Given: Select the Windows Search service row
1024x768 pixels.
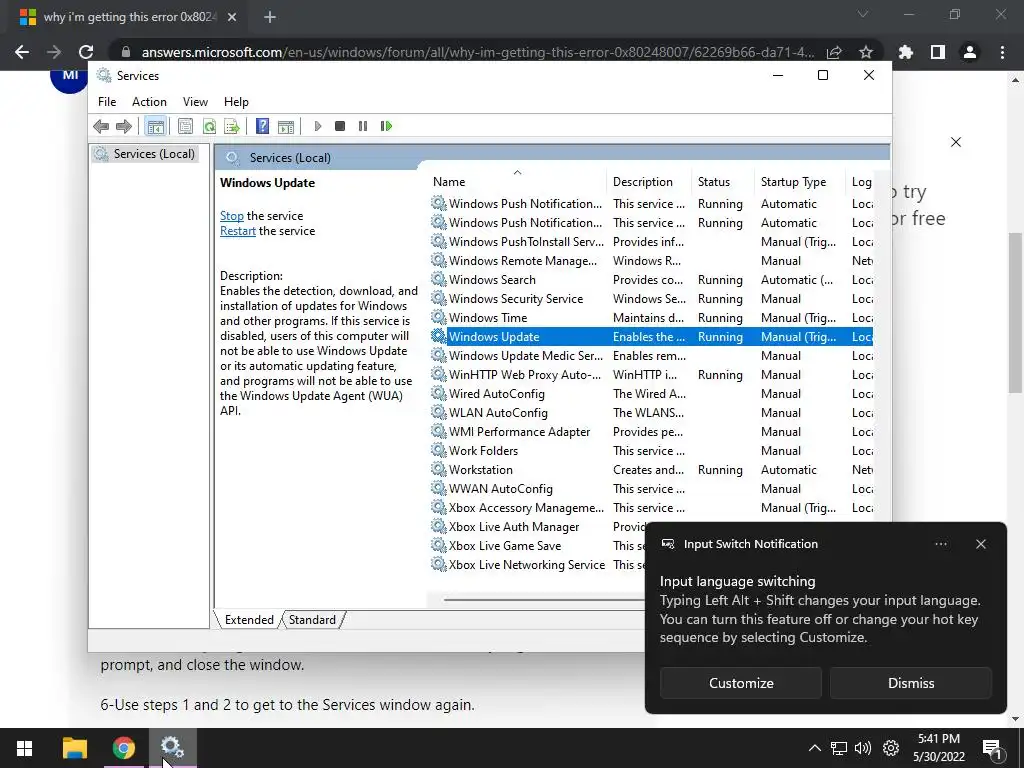Looking at the screenshot, I should click(x=651, y=280).
